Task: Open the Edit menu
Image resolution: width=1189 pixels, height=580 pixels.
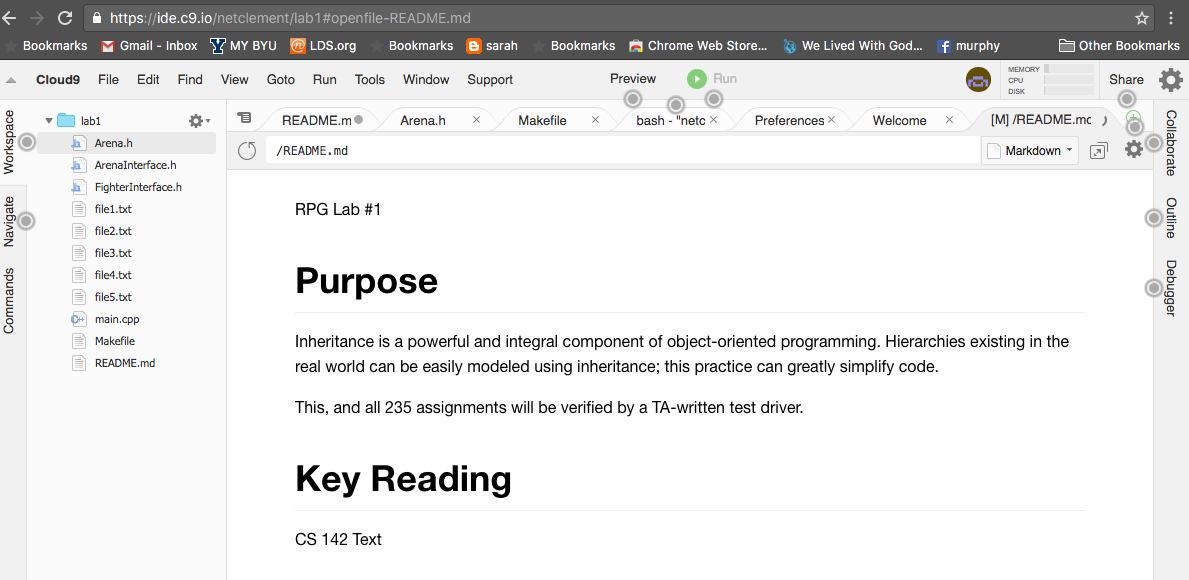Action: coord(149,80)
